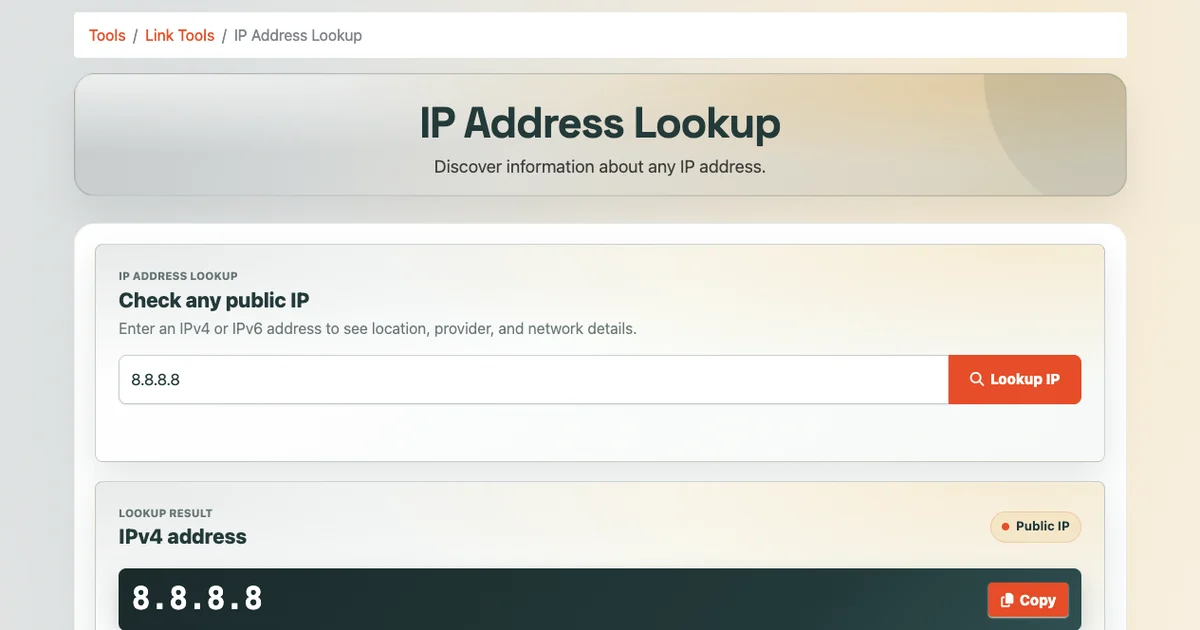Screen dimensions: 1200x630
Task: Click the Lookup IP button
Action: 1014,380
